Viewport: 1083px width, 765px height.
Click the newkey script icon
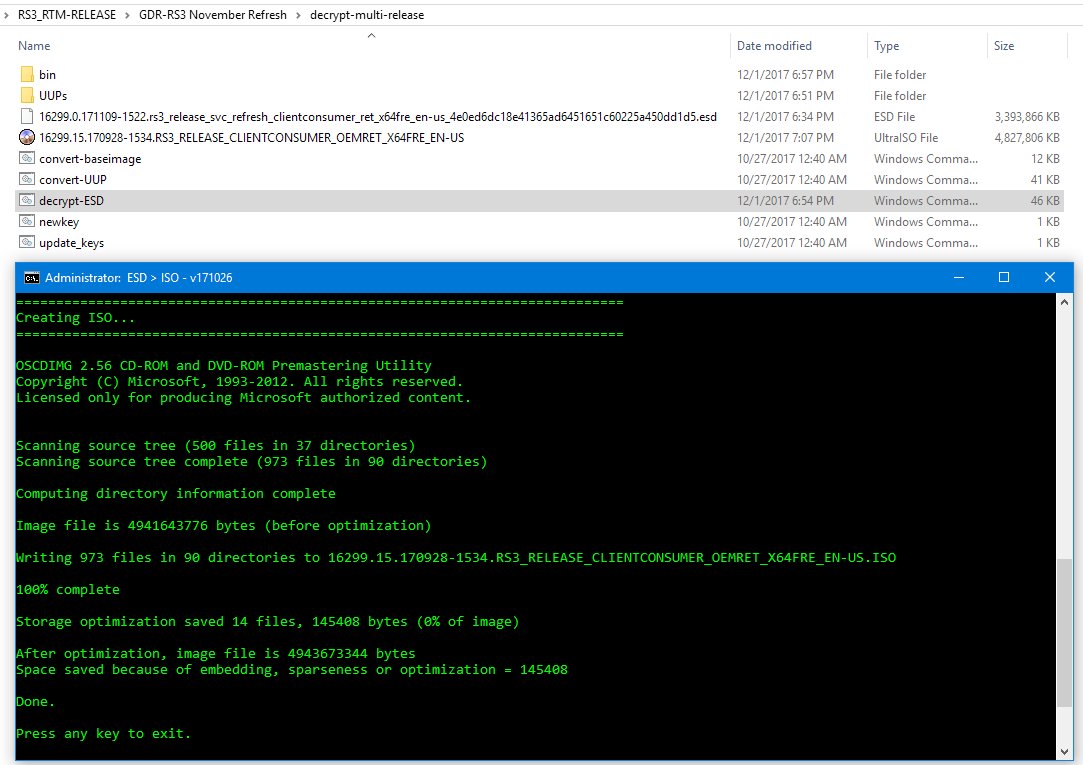[x=27, y=222]
